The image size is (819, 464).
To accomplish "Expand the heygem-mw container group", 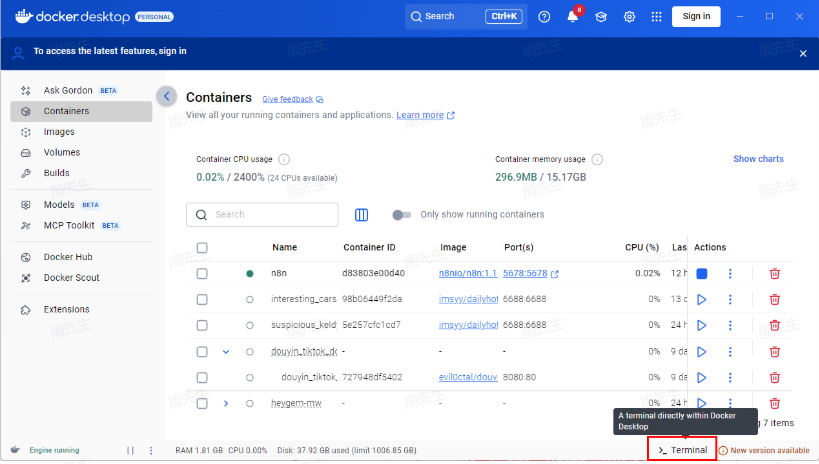I will coord(226,403).
